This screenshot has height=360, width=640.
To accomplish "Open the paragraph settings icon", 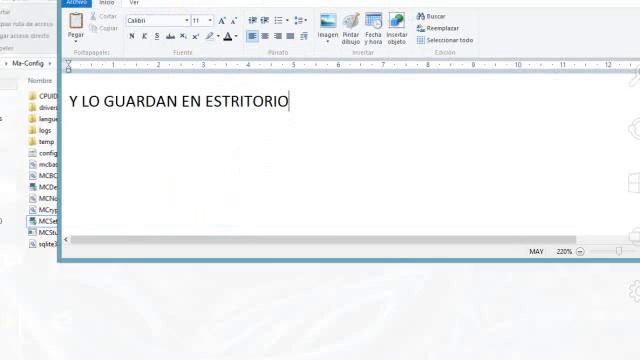I will coord(304,36).
